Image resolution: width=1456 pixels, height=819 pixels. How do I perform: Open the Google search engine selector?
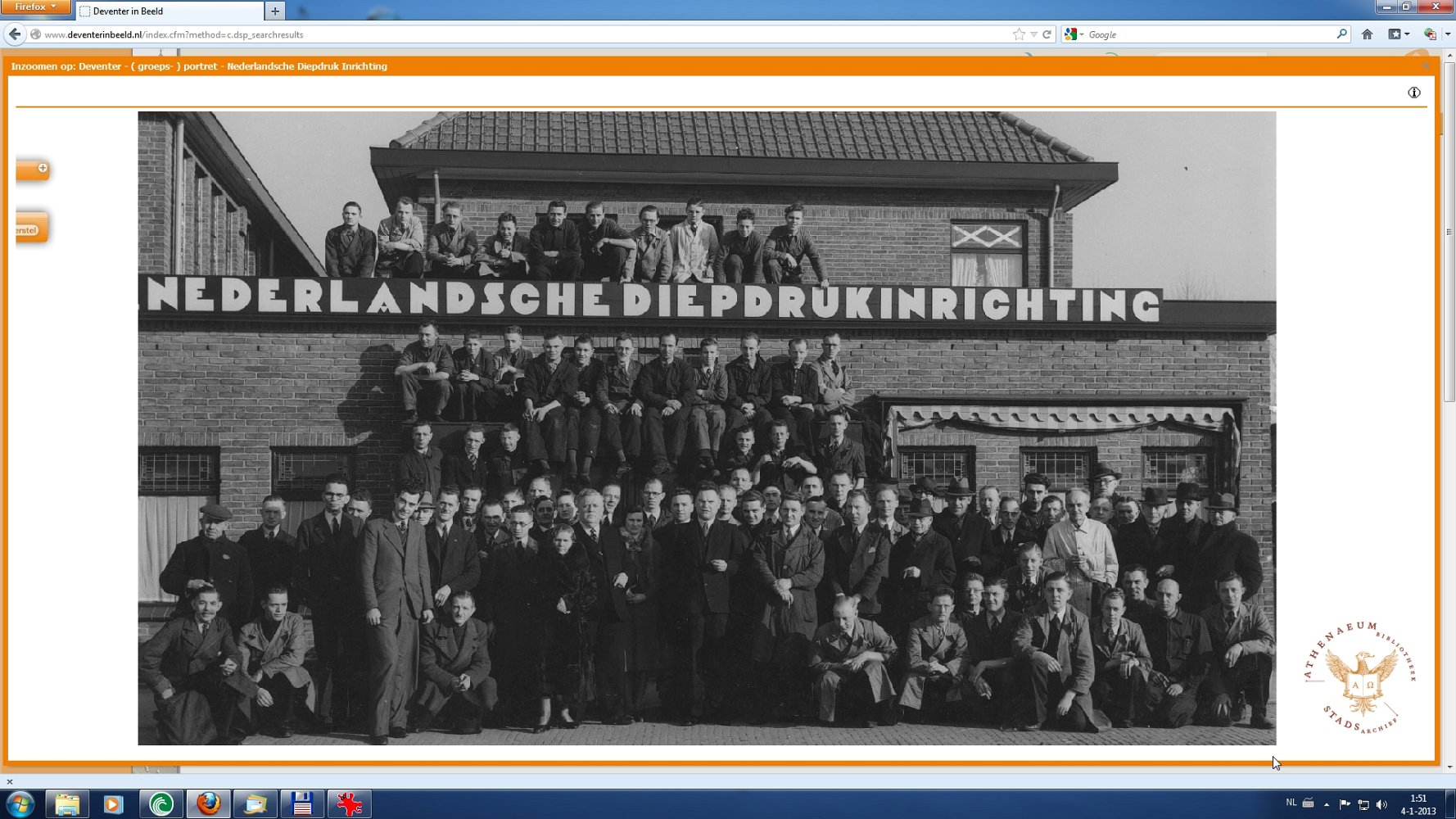point(1074,34)
